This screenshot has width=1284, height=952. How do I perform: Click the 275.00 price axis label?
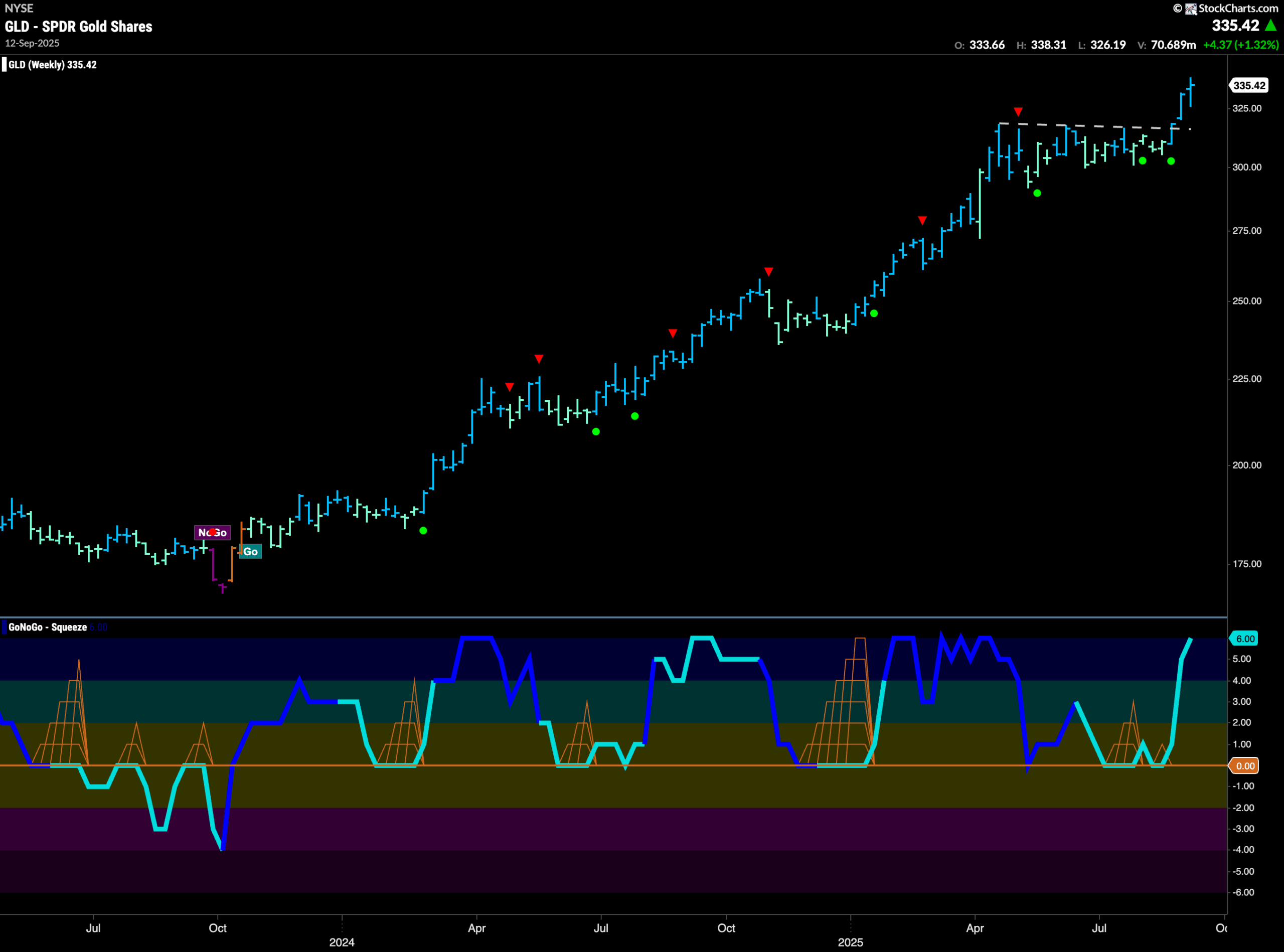tap(1247, 231)
